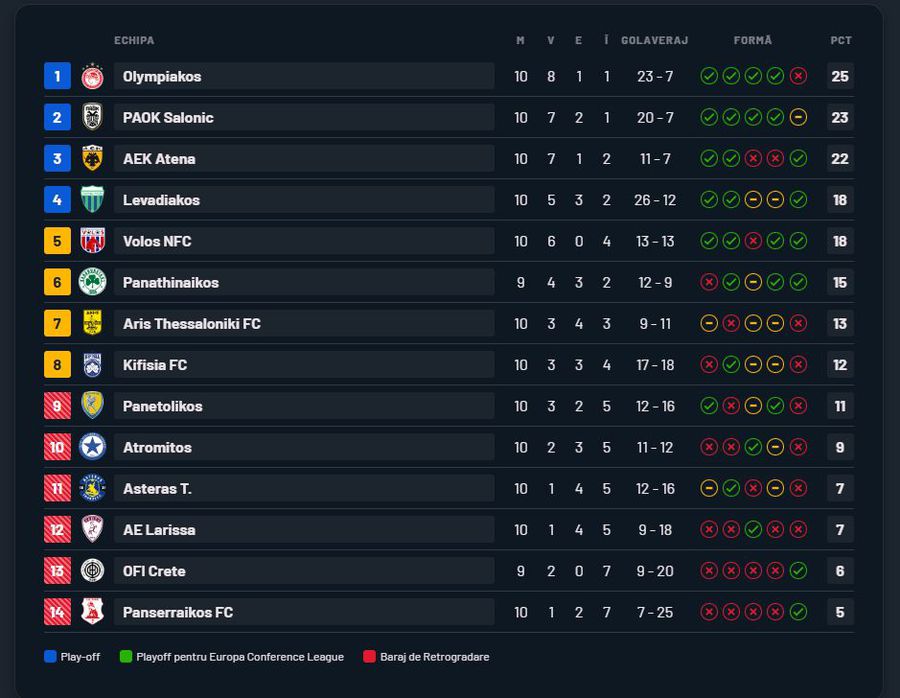Click the Levadiakos team badge

[x=92, y=200]
